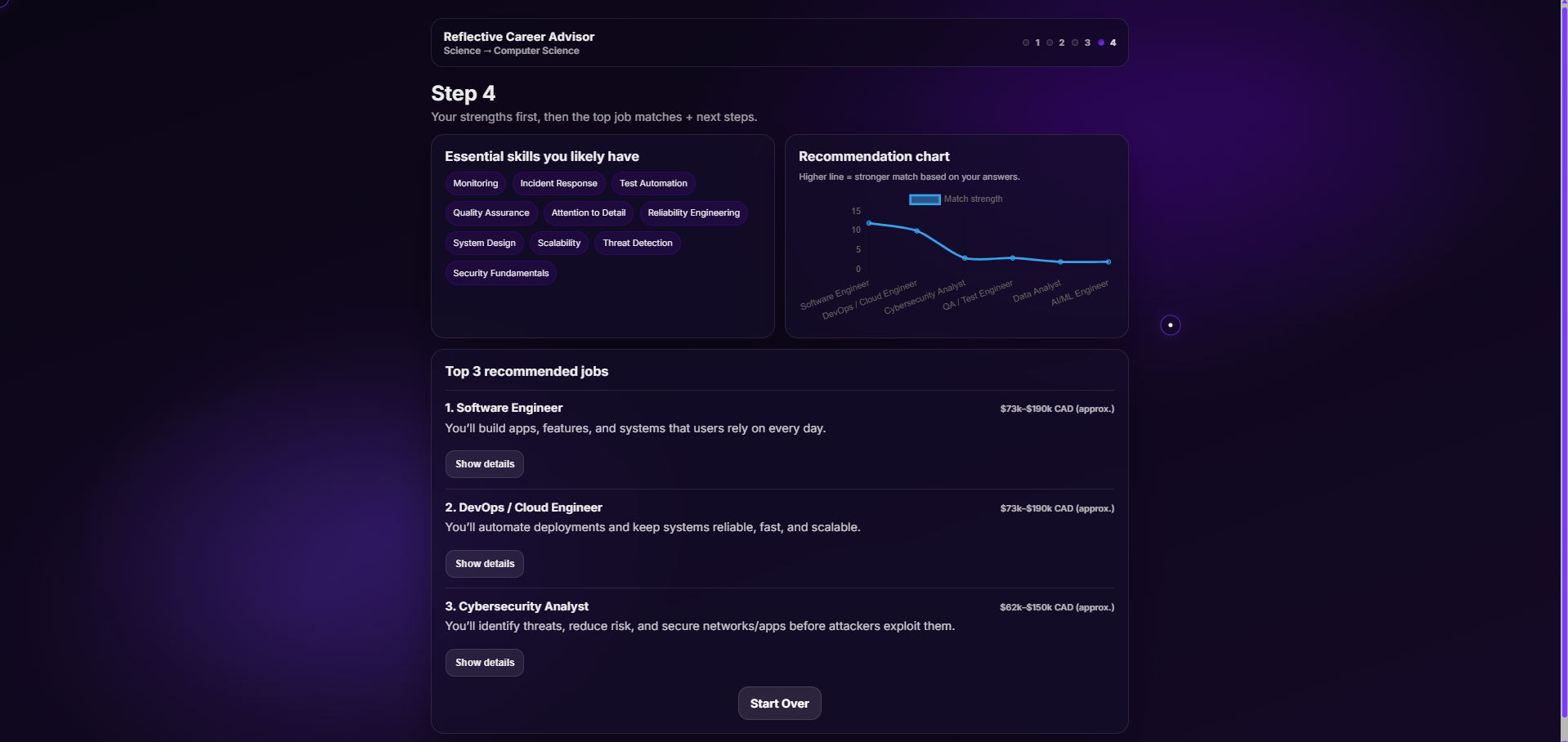Image resolution: width=1568 pixels, height=742 pixels.
Task: Click the DevOps / Cloud Engineer chart point
Action: (x=916, y=231)
